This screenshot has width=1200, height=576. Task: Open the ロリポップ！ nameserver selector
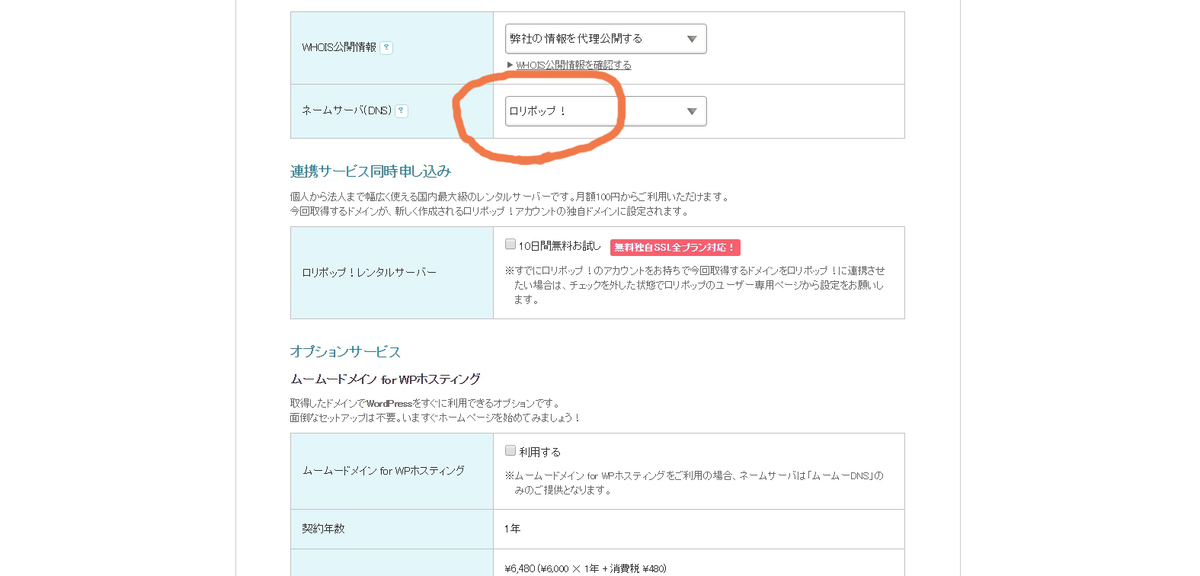pos(600,111)
